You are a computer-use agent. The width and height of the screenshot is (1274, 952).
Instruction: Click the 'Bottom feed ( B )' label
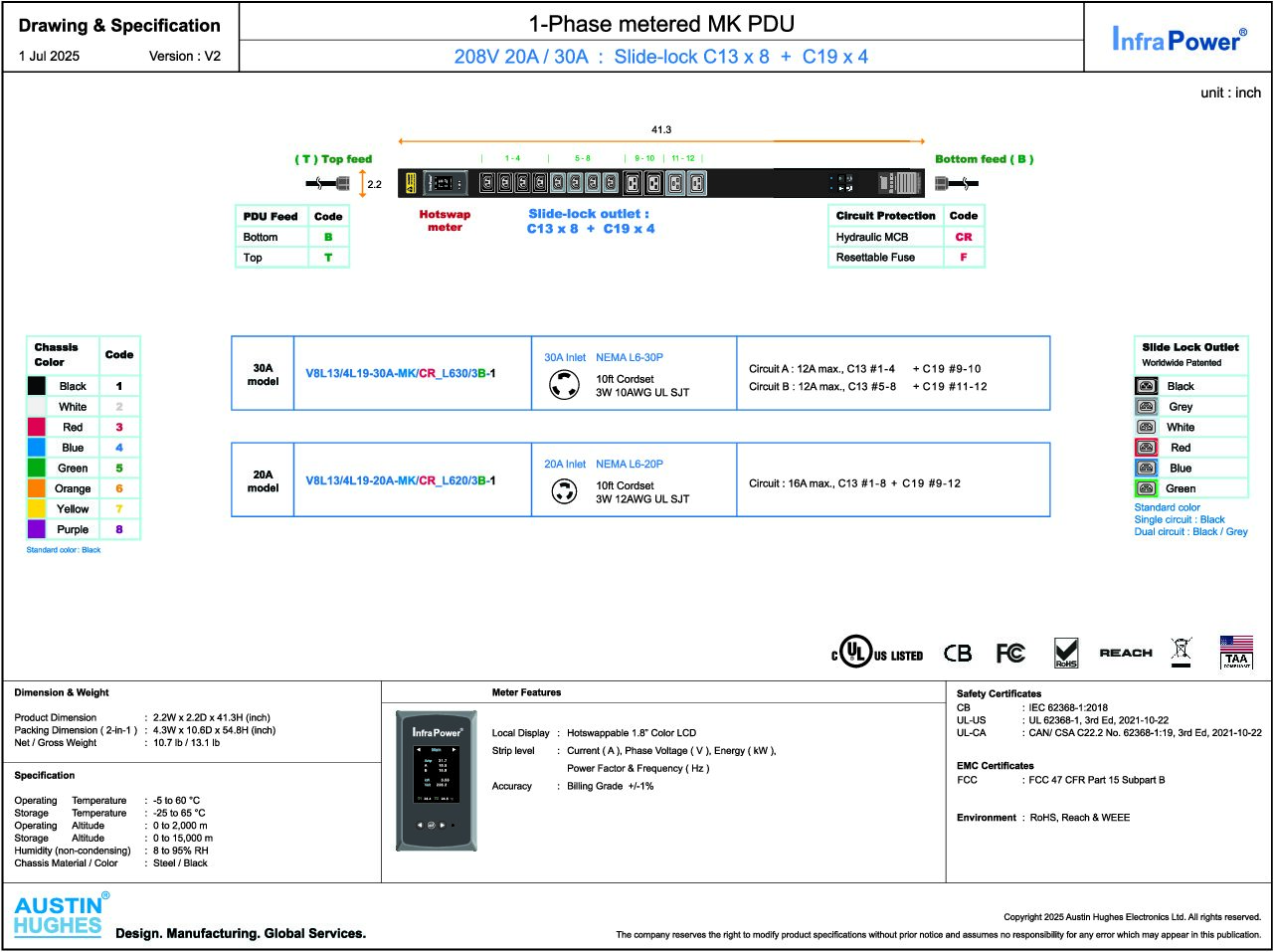click(x=984, y=159)
